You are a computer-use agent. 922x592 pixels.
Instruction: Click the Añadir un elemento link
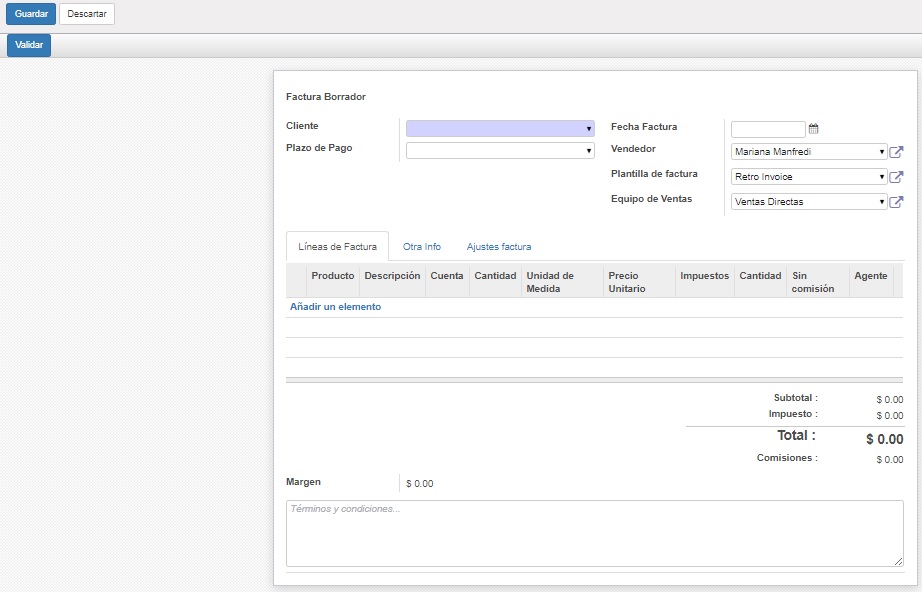(335, 307)
